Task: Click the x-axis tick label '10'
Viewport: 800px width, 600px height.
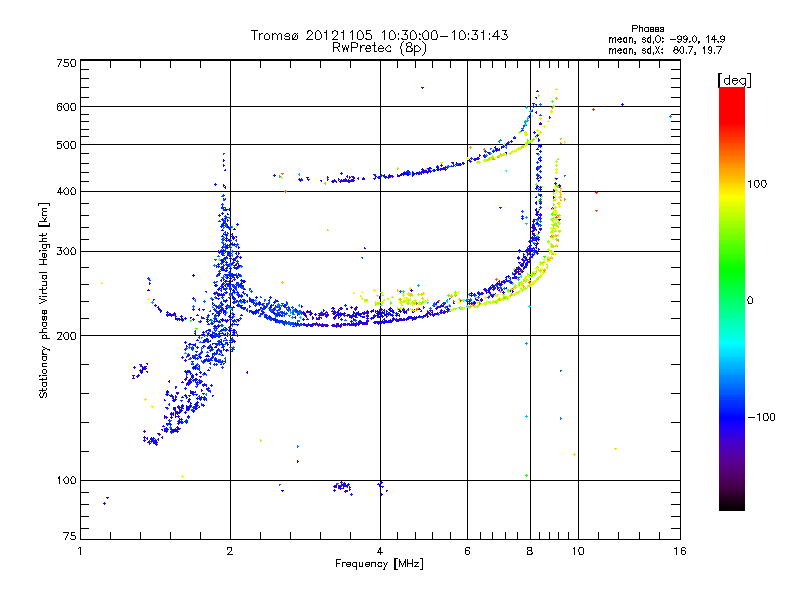Action: coord(578,551)
